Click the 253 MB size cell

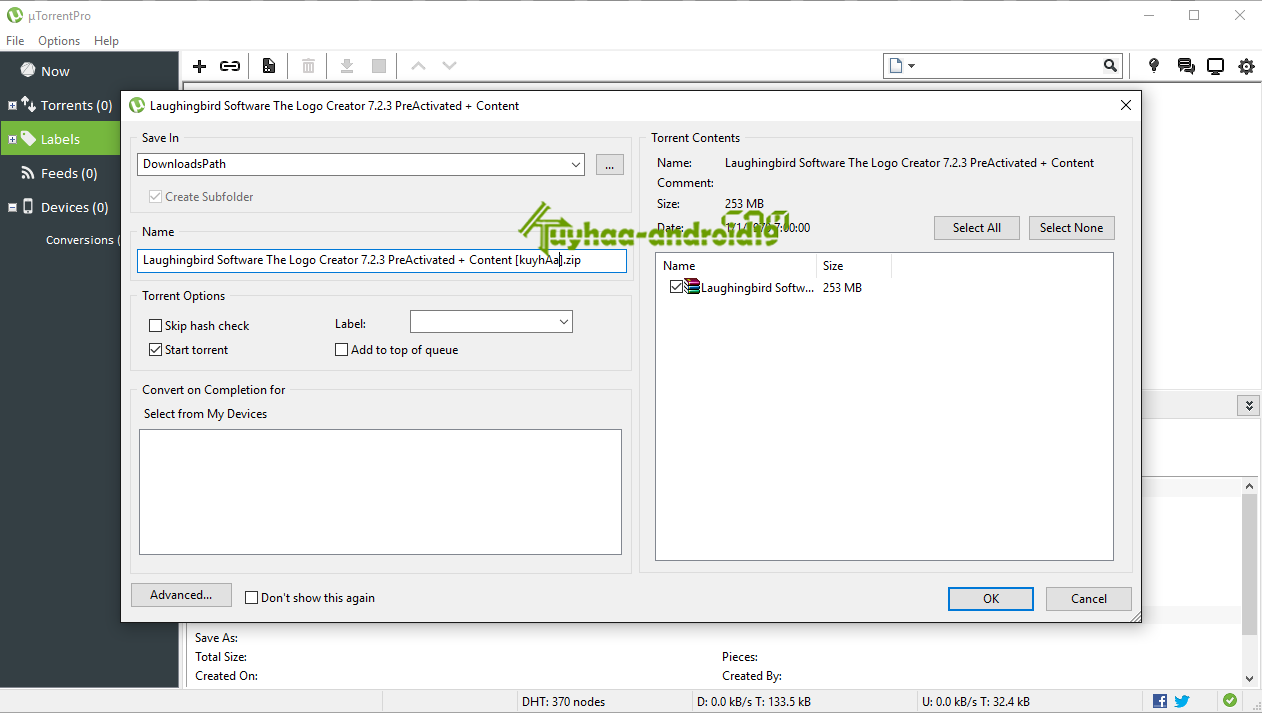(x=842, y=288)
